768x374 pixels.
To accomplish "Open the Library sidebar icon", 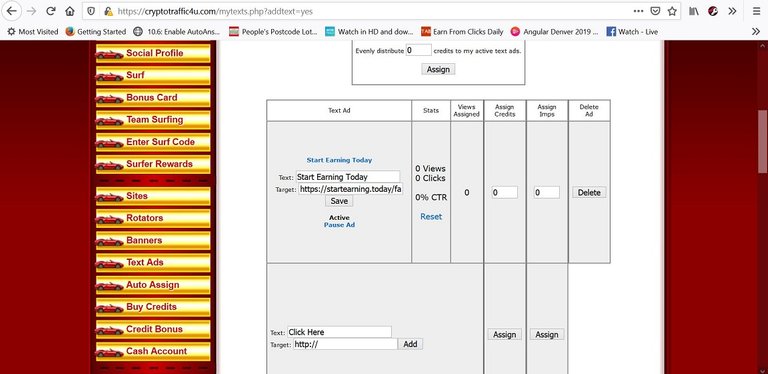I will 694,11.
